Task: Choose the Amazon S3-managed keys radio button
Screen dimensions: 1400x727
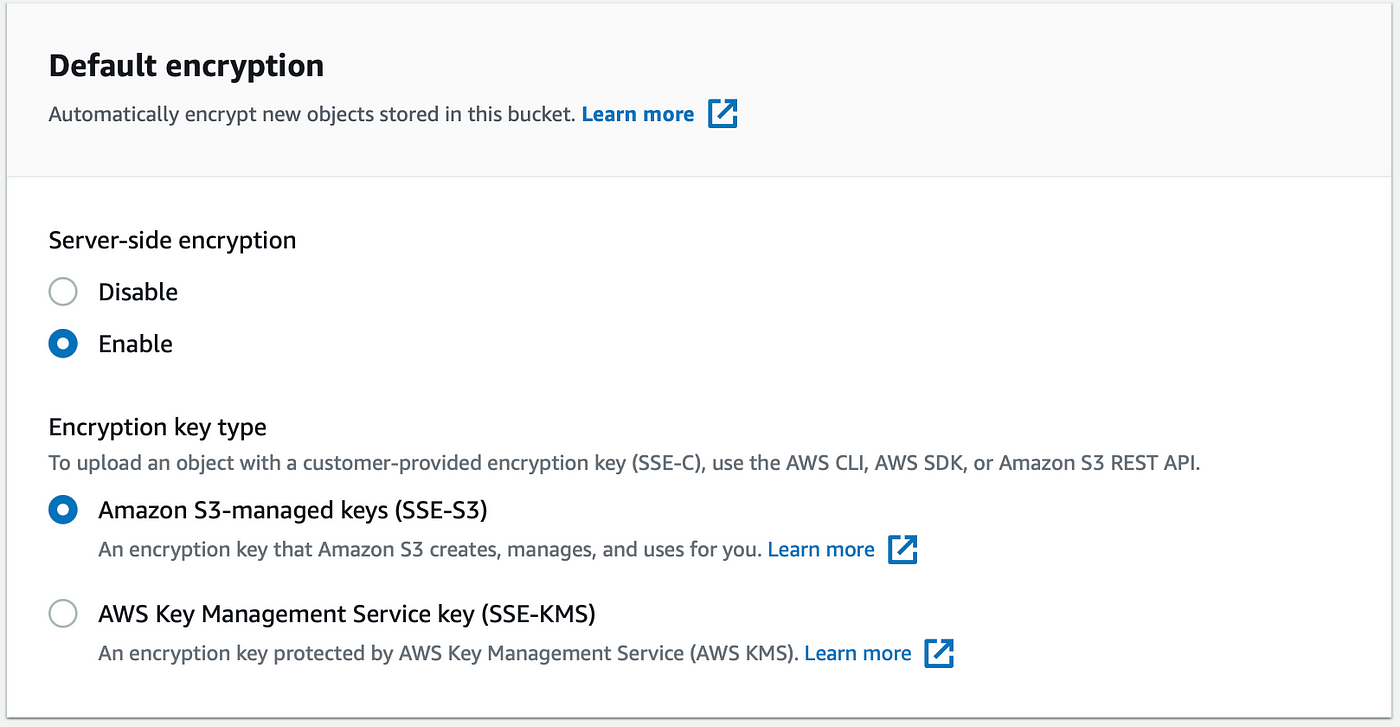Action: [x=63, y=510]
